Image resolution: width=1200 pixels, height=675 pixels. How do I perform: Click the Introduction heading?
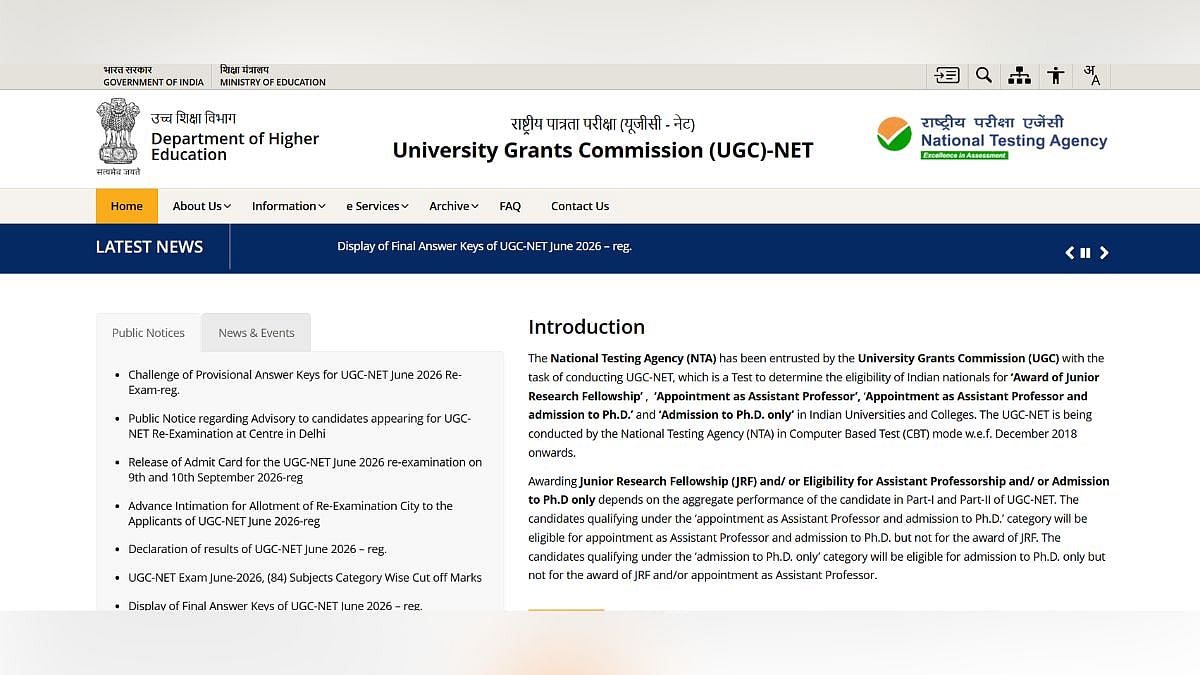pyautogui.click(x=586, y=327)
